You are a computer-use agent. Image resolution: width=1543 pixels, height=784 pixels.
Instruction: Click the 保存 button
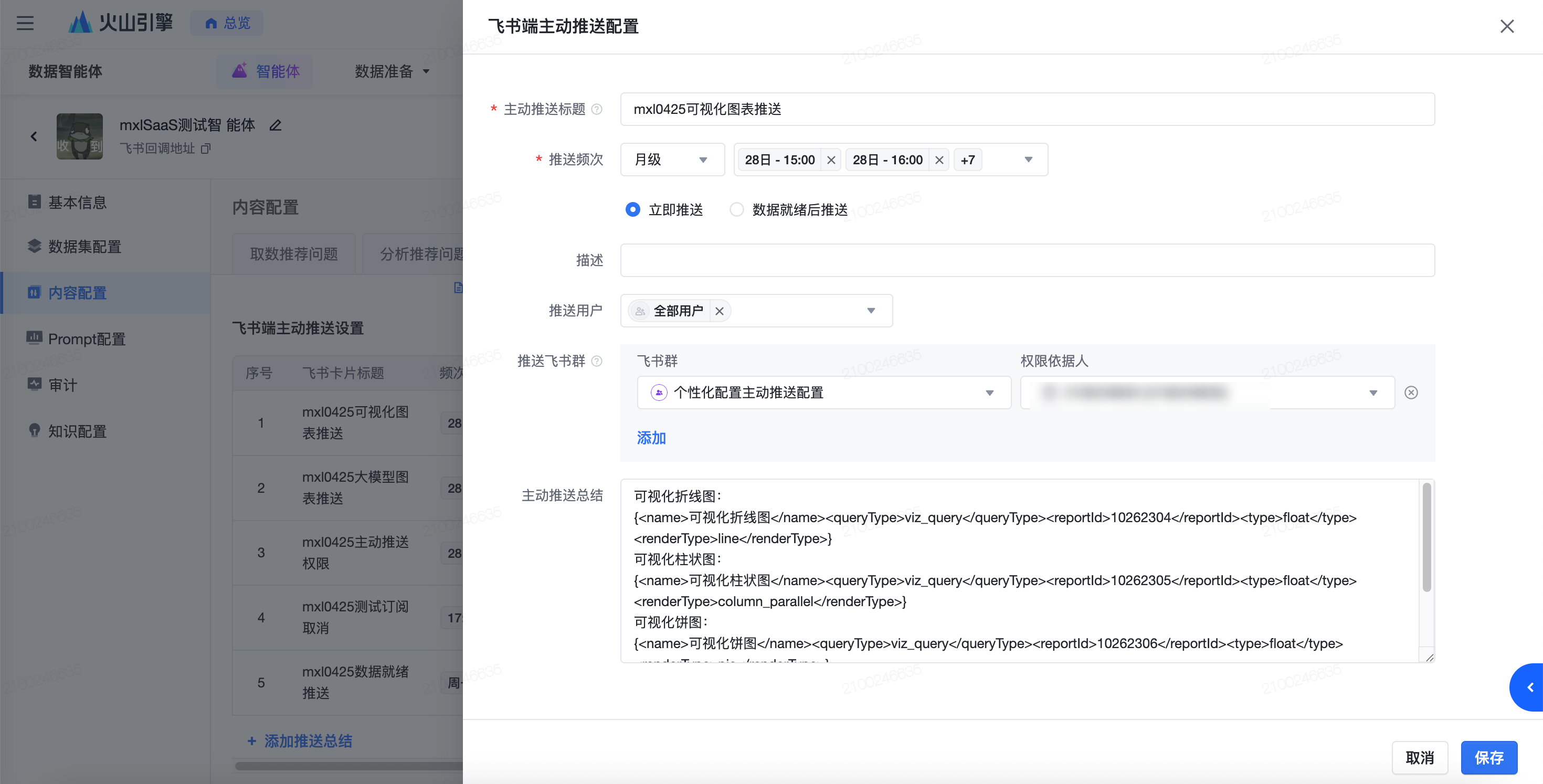click(1488, 758)
